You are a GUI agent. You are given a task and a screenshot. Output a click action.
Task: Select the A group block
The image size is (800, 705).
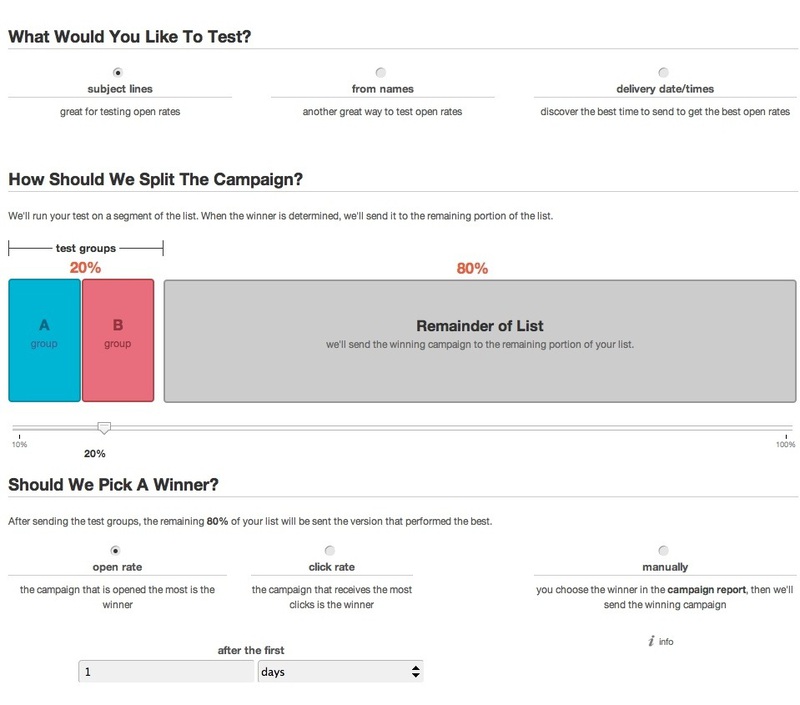tap(43, 340)
